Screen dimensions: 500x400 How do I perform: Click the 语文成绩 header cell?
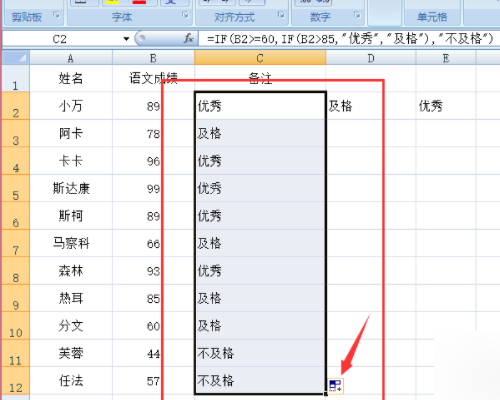(153, 78)
